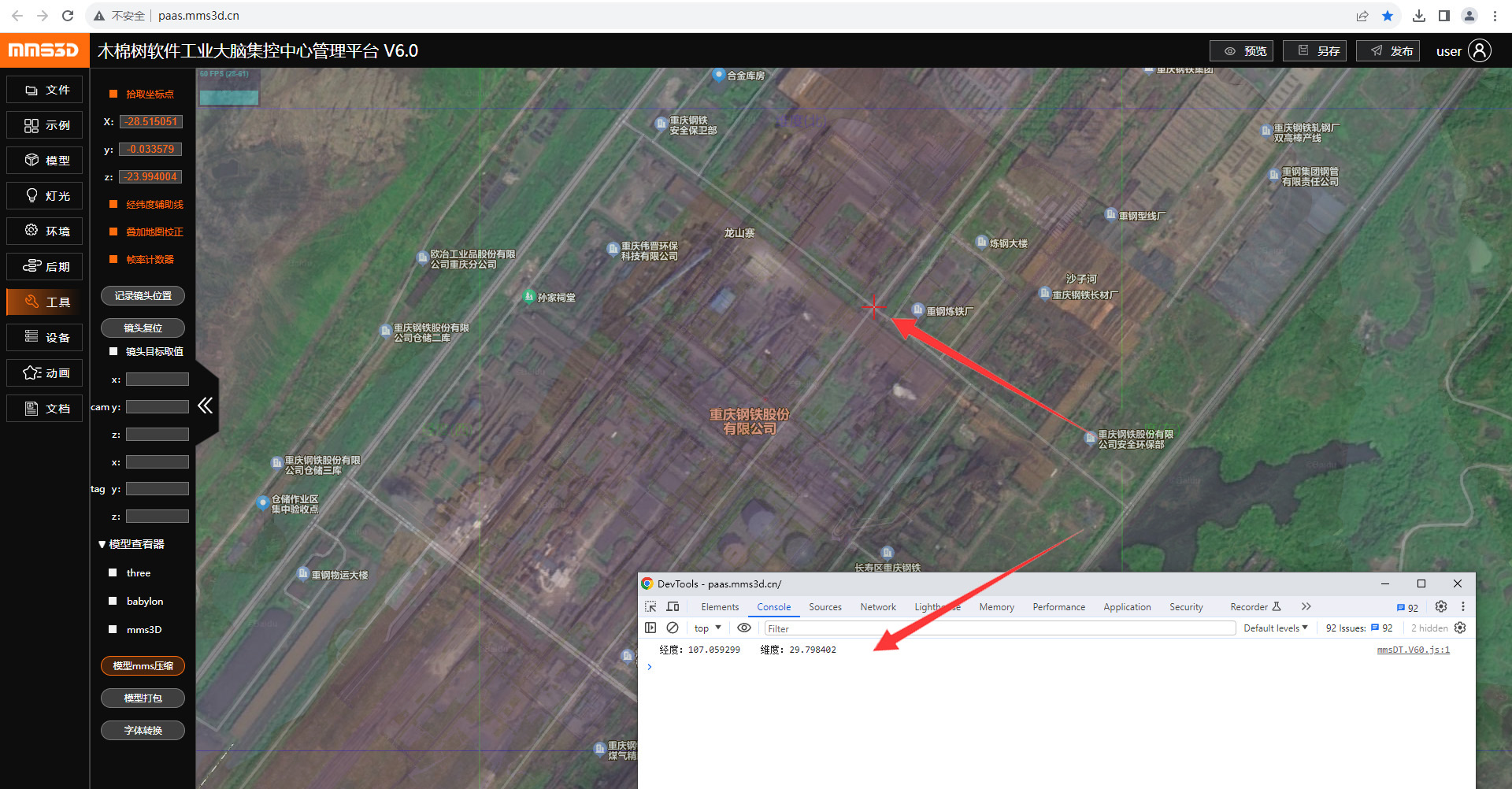Click 模型打包 button
Viewport: 1512px width, 789px height.
(x=143, y=698)
